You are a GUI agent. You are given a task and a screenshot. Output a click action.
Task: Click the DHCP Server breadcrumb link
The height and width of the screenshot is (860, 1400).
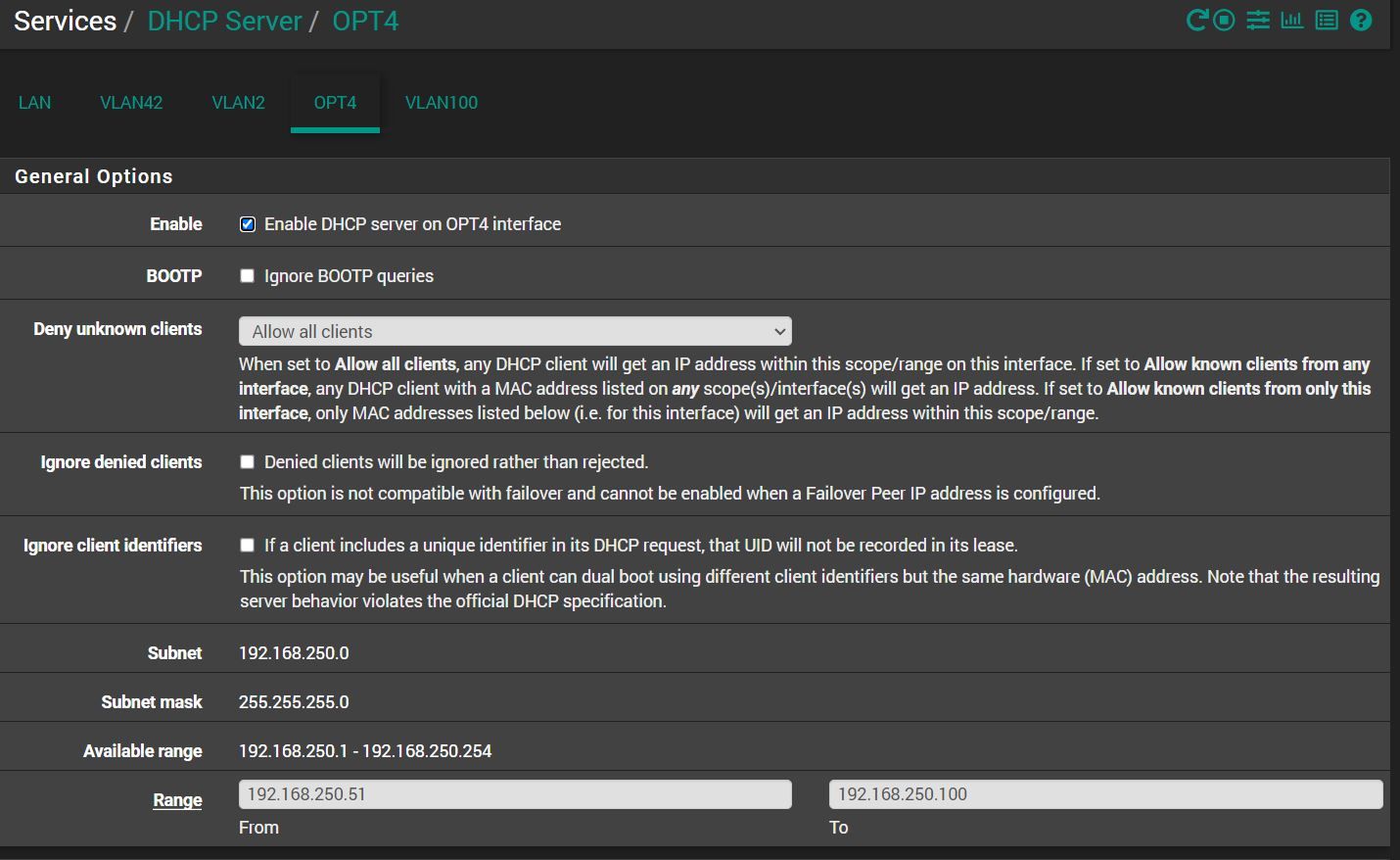224,21
